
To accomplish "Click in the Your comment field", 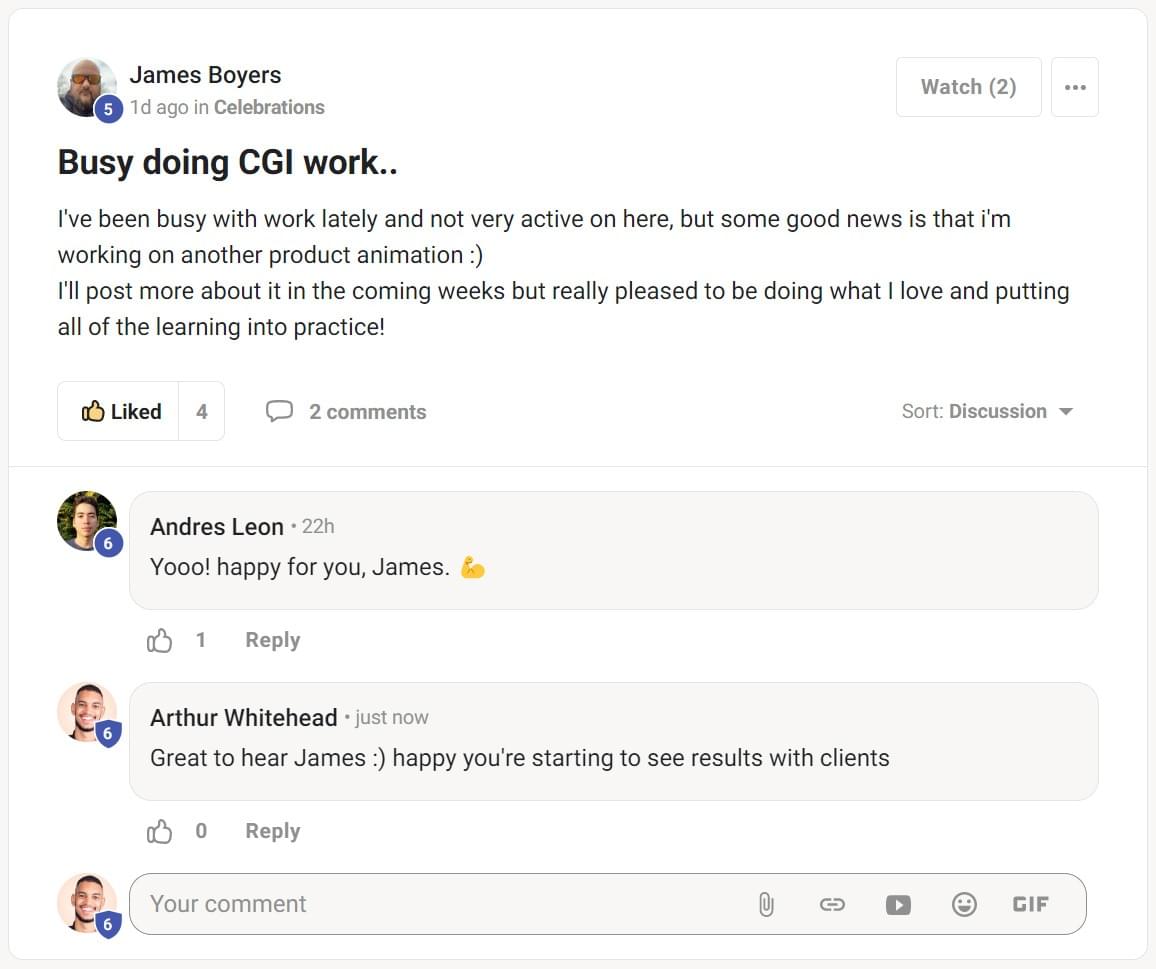I will (442, 904).
